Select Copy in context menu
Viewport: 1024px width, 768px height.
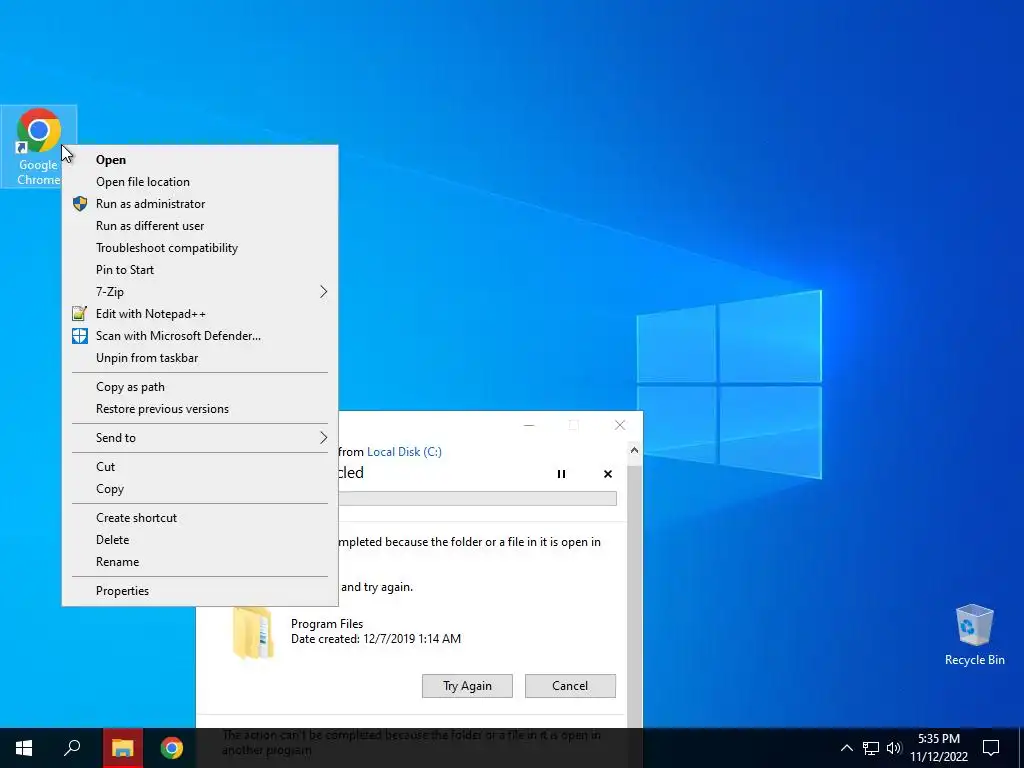click(x=200, y=489)
